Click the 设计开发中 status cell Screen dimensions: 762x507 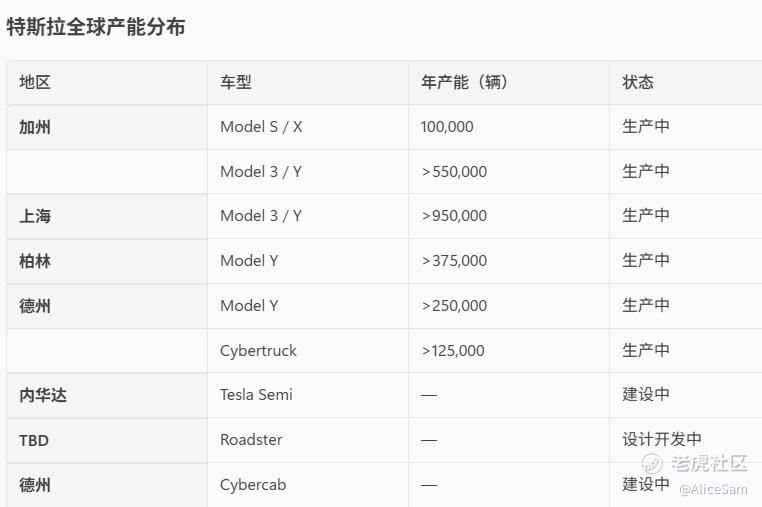[x=662, y=439]
